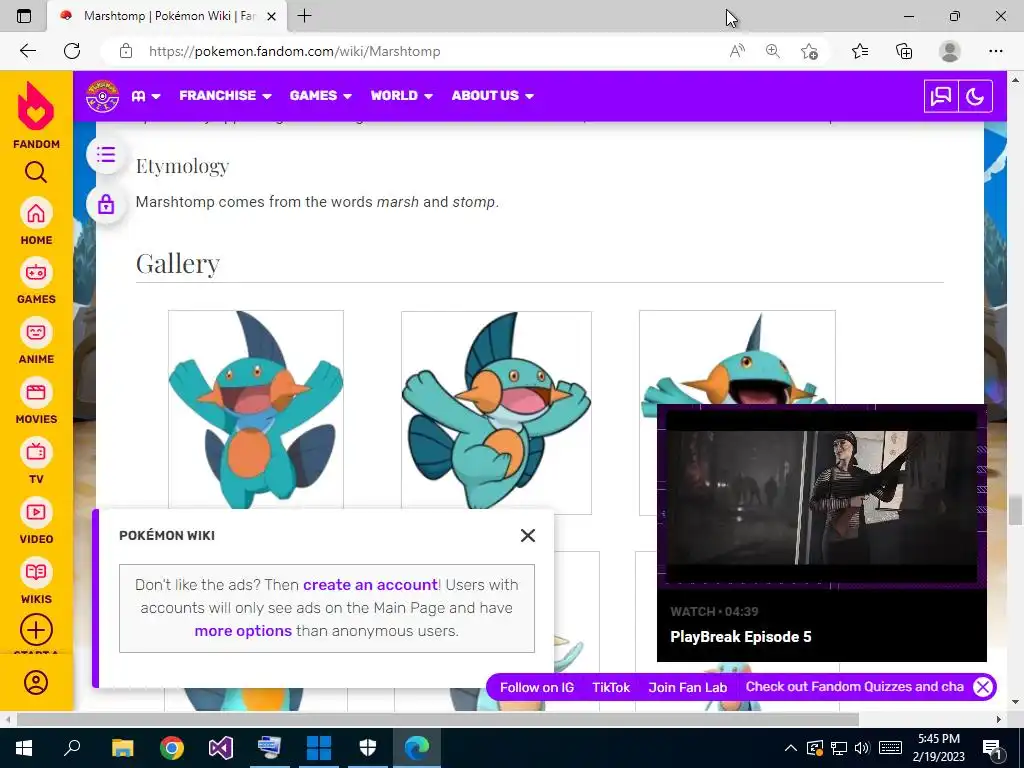Open third Marshtomp gallery image
This screenshot has width=1024, height=768.
pyautogui.click(x=737, y=358)
